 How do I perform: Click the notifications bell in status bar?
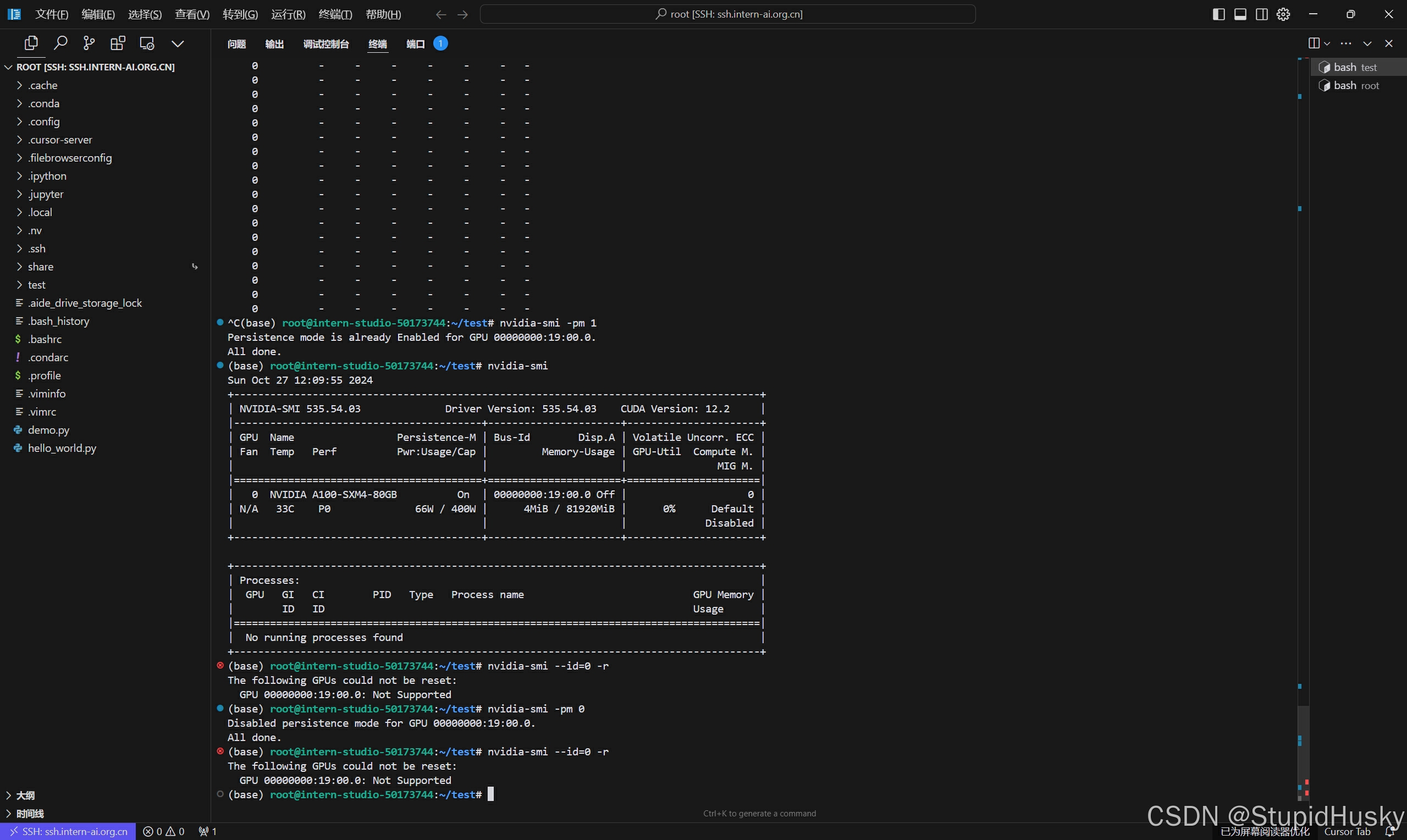[x=1389, y=832]
